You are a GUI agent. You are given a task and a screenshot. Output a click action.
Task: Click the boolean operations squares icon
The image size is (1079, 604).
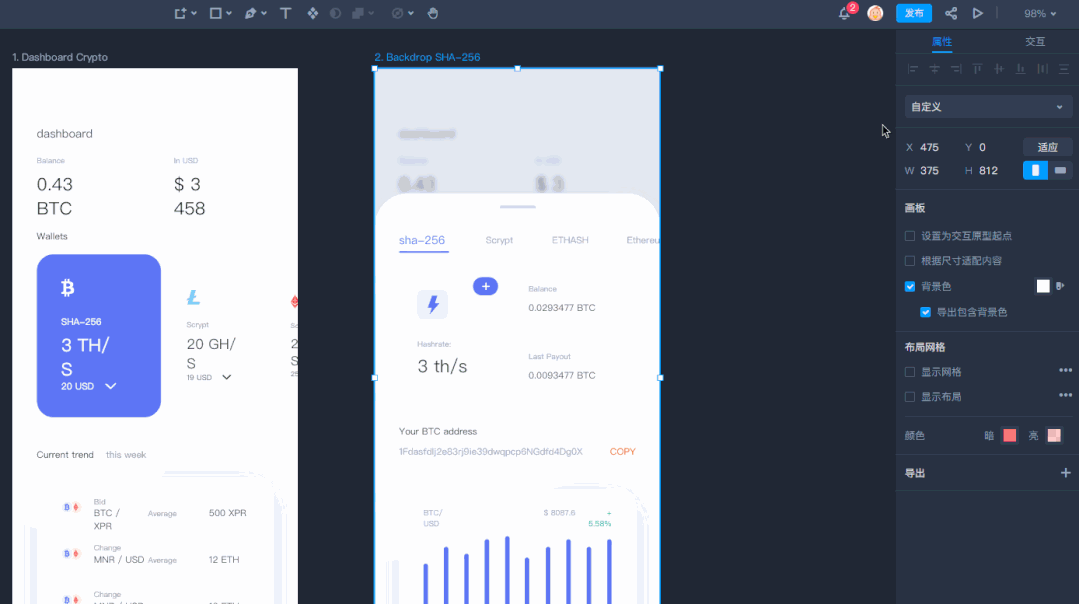pyautogui.click(x=358, y=13)
